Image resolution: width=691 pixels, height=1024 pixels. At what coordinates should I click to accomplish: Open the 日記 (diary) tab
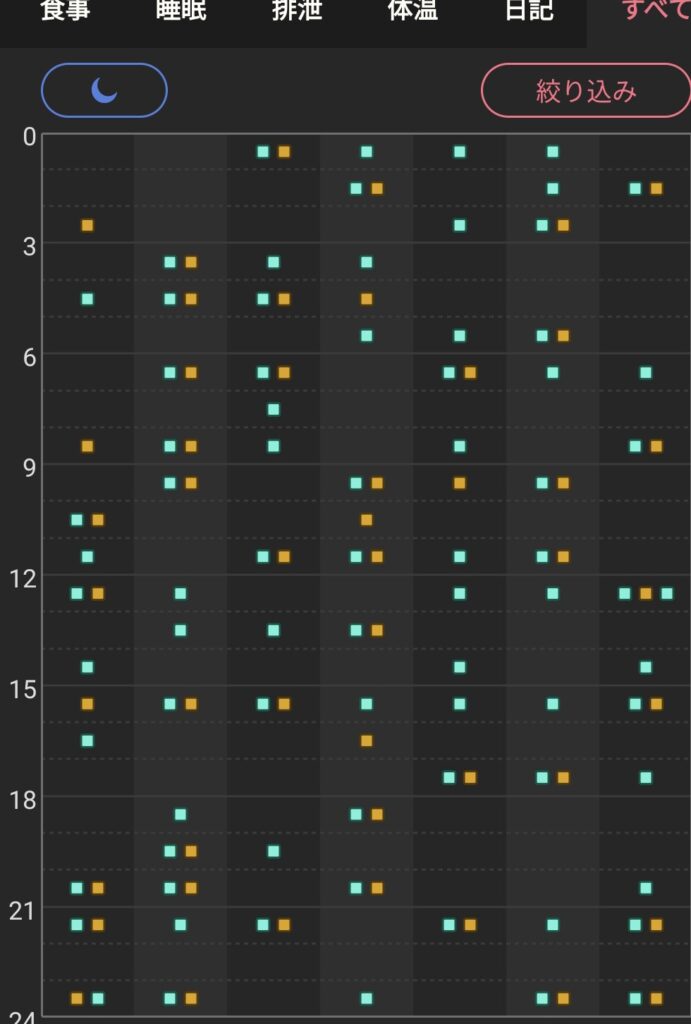click(x=529, y=12)
